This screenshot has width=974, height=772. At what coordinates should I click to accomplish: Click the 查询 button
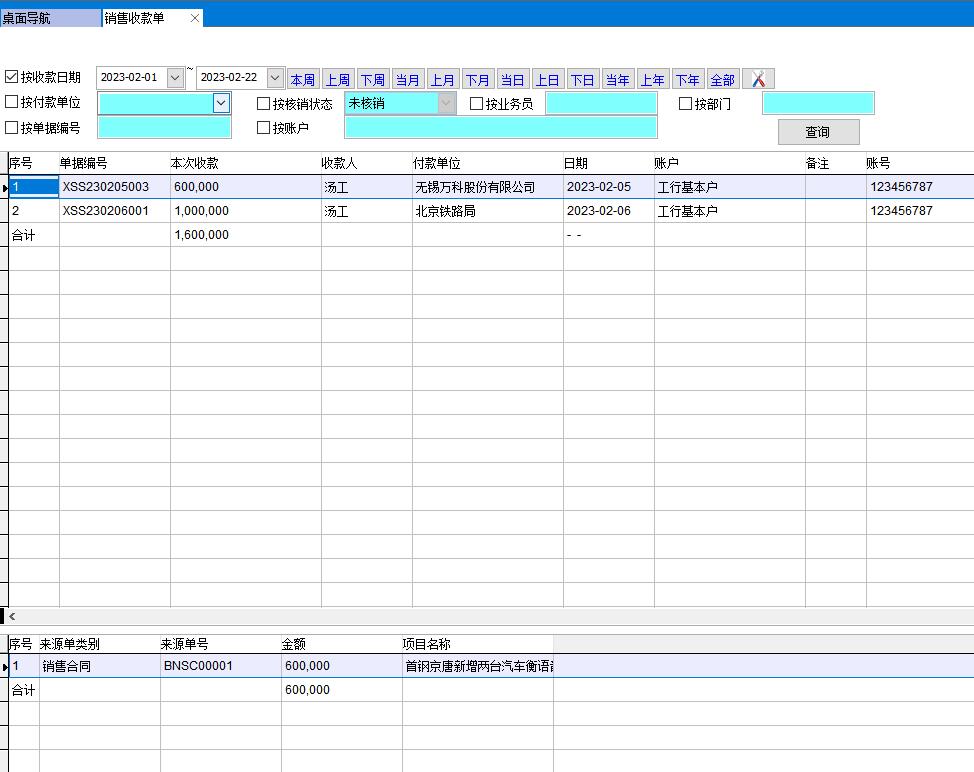point(817,132)
